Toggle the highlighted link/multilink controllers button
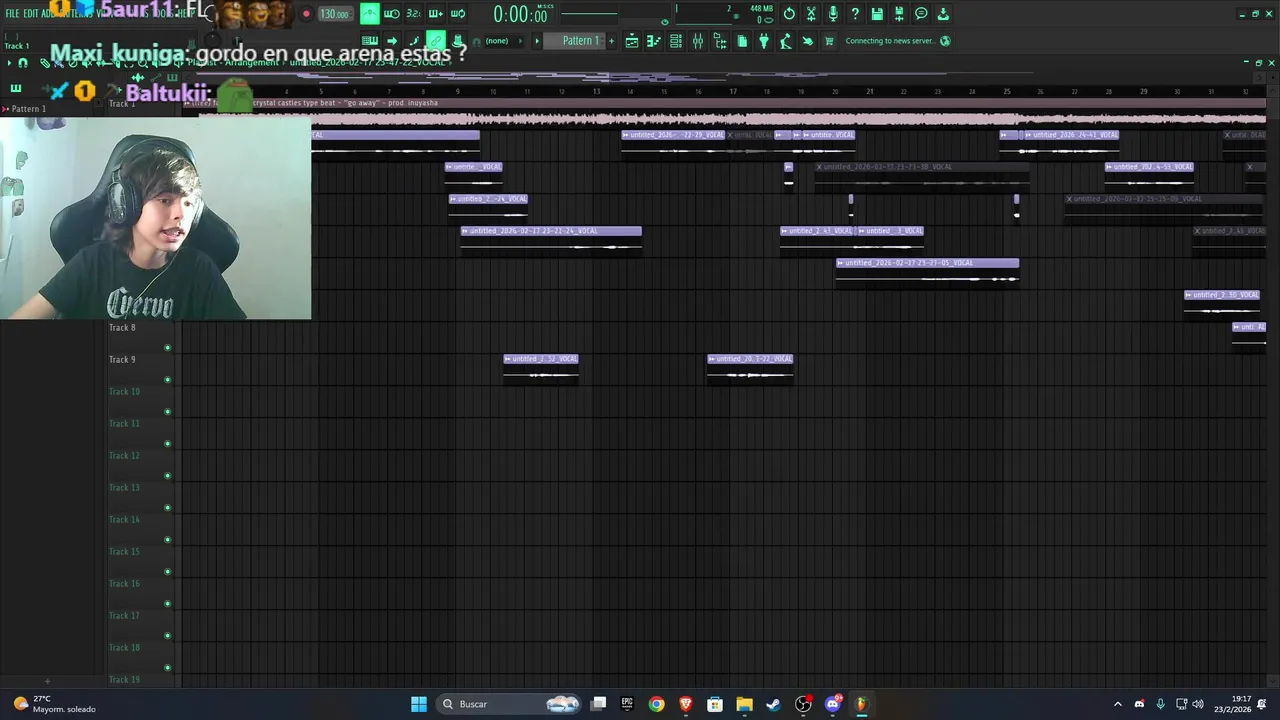 436,41
